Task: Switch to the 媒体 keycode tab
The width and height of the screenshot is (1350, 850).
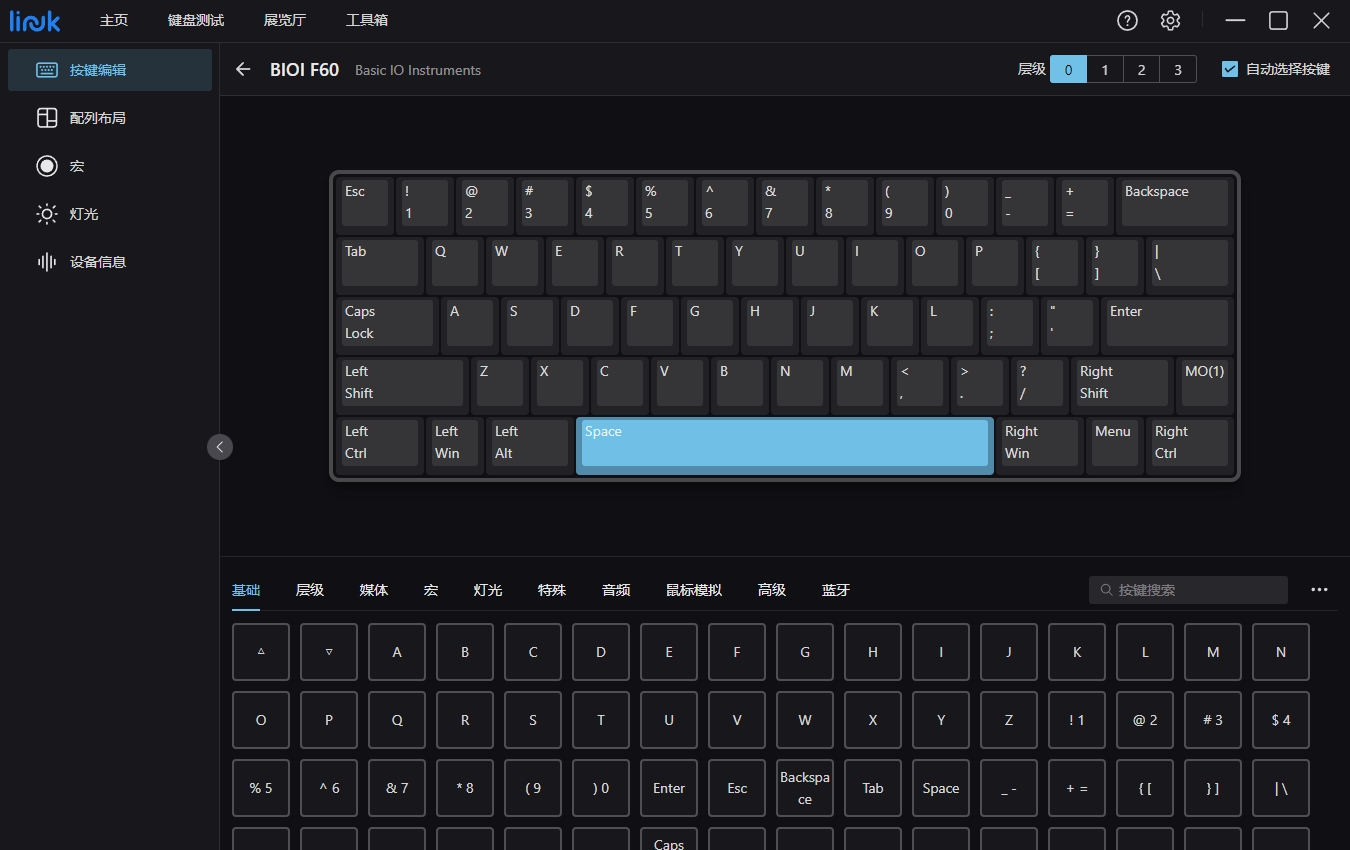Action: point(374,590)
